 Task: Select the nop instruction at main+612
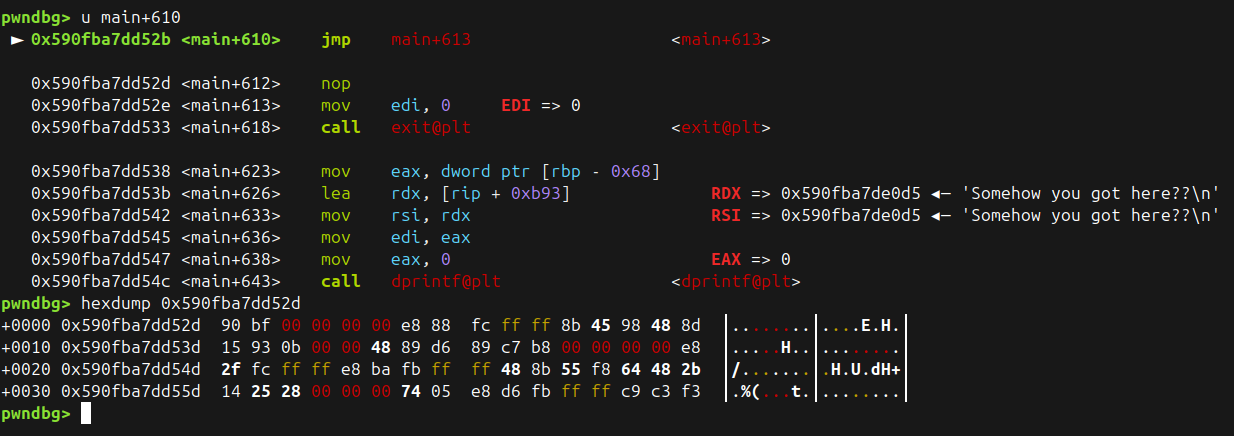click(x=335, y=84)
